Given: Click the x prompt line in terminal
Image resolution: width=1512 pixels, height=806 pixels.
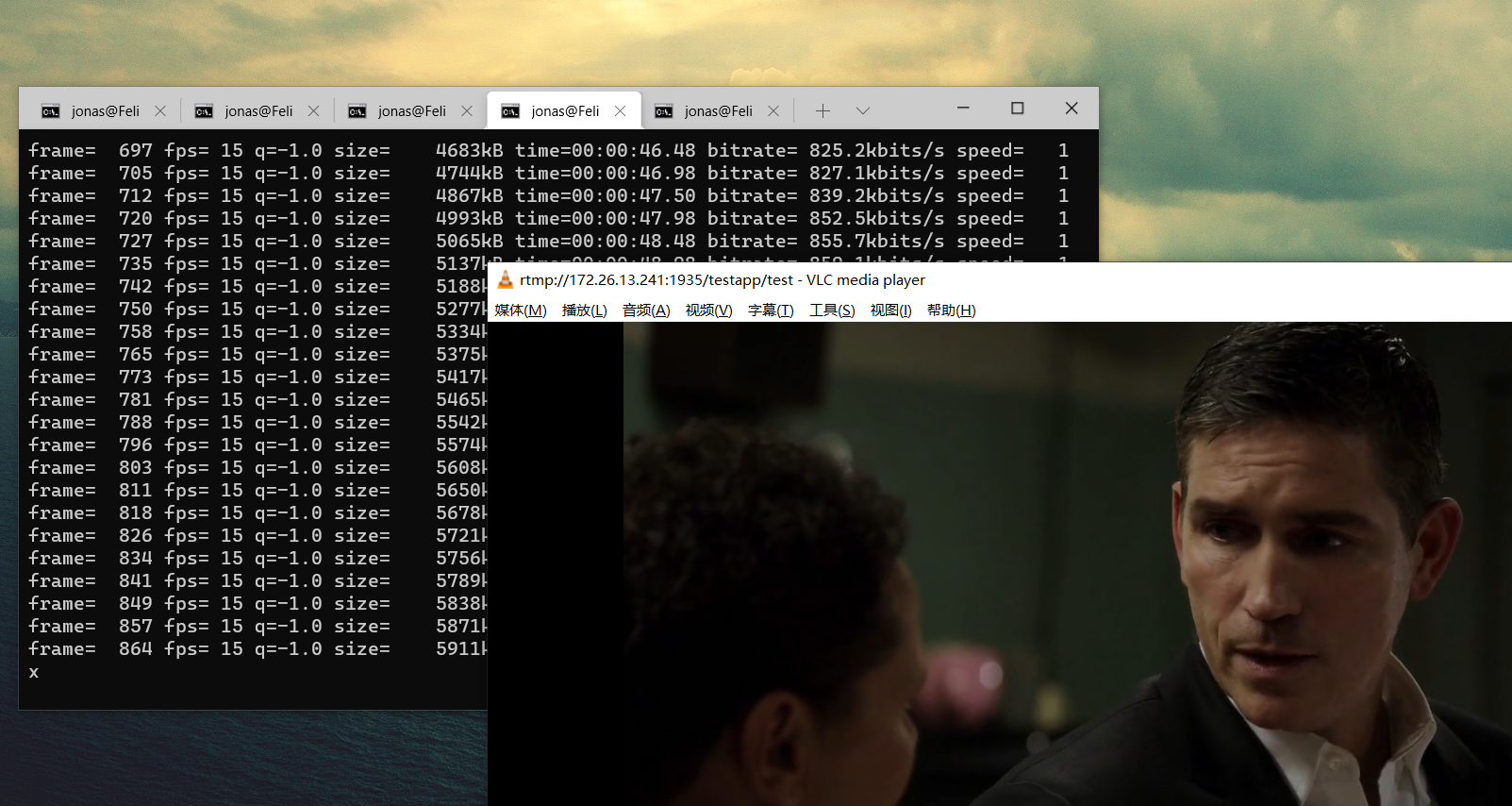Looking at the screenshot, I should (34, 672).
